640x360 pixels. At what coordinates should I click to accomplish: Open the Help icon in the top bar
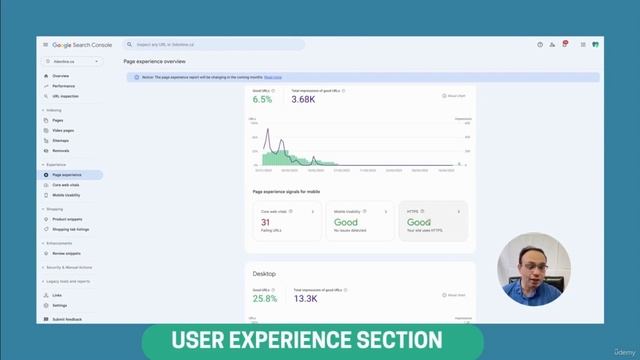[x=540, y=44]
